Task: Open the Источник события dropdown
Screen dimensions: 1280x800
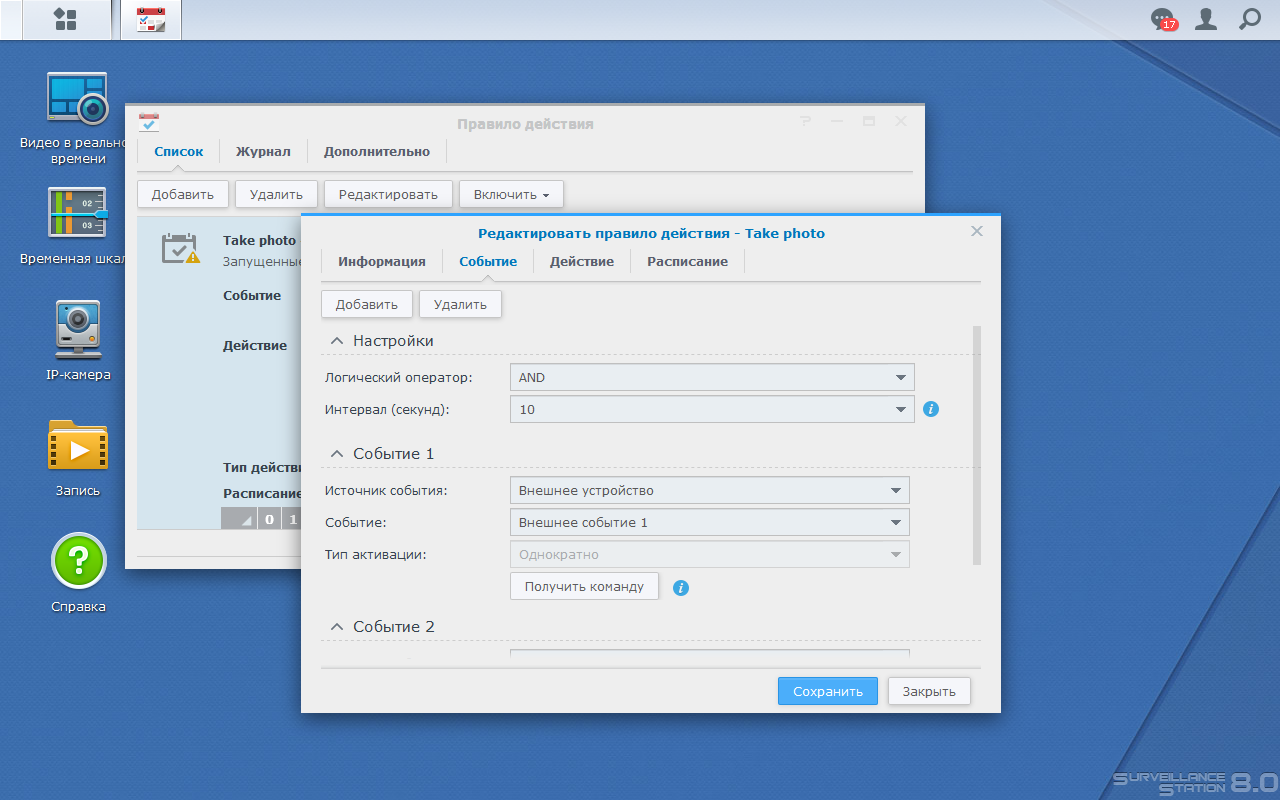Action: [710, 490]
